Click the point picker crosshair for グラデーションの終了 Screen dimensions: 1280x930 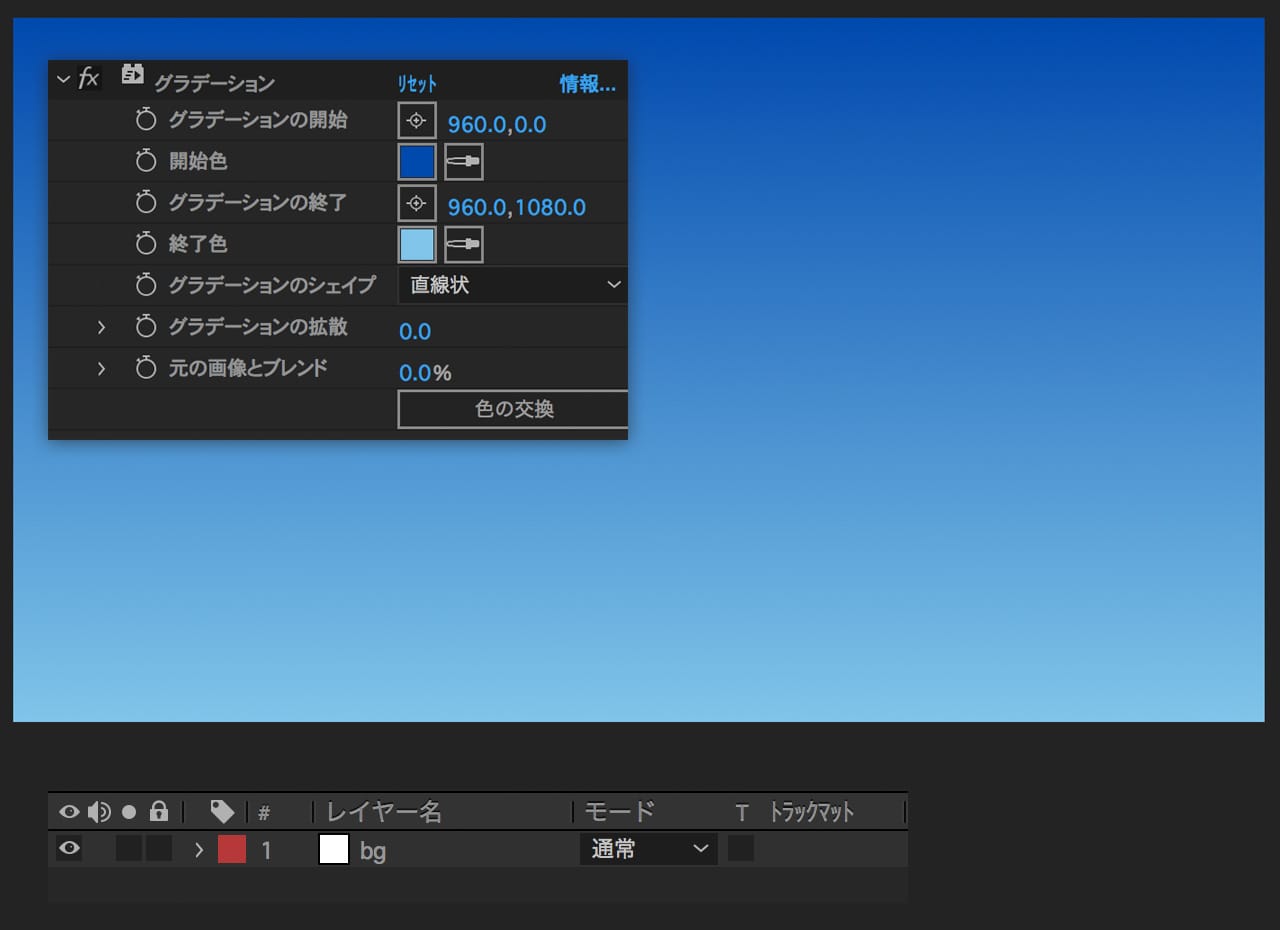pyautogui.click(x=417, y=204)
